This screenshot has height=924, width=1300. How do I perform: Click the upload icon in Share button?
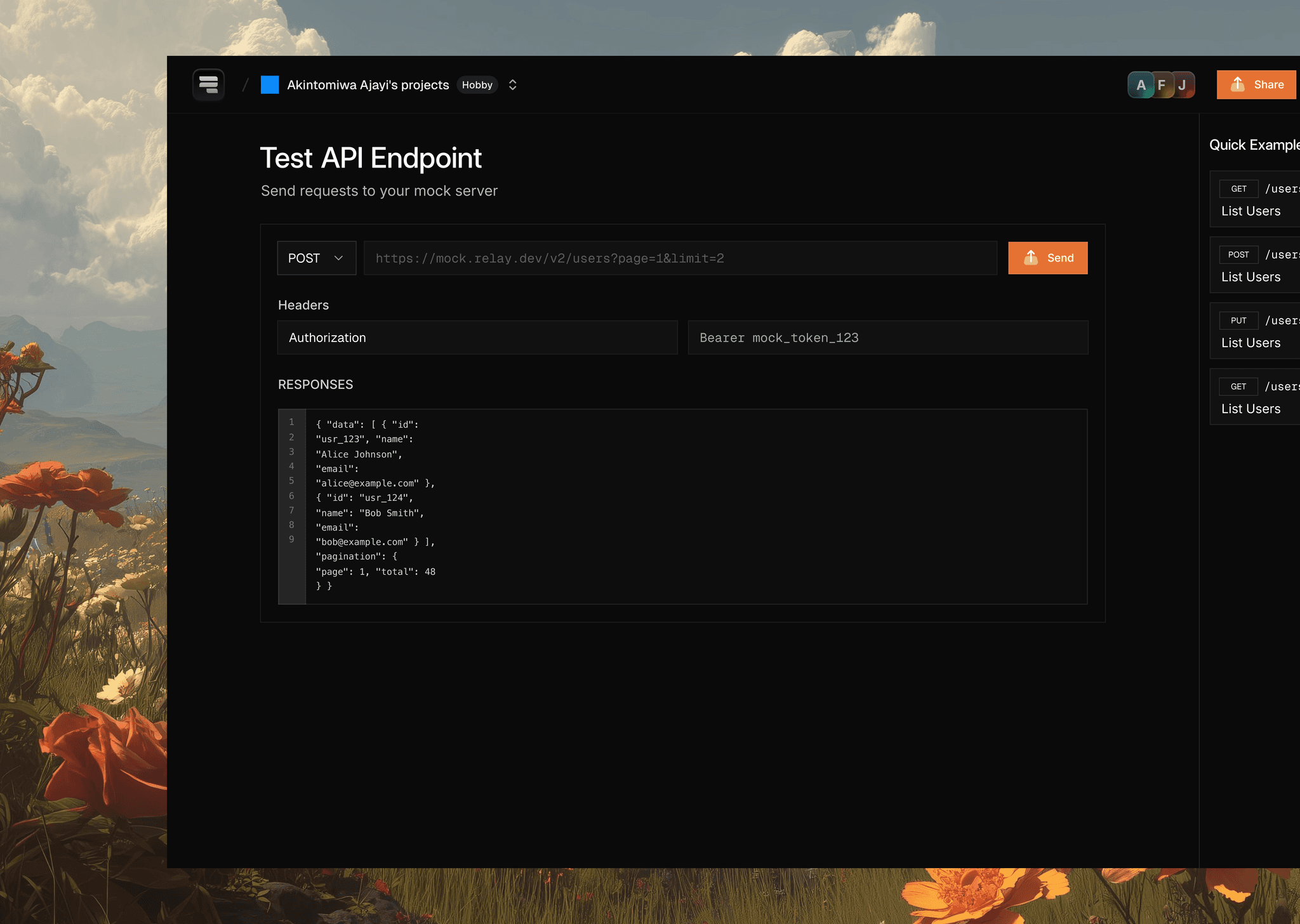pyautogui.click(x=1237, y=84)
